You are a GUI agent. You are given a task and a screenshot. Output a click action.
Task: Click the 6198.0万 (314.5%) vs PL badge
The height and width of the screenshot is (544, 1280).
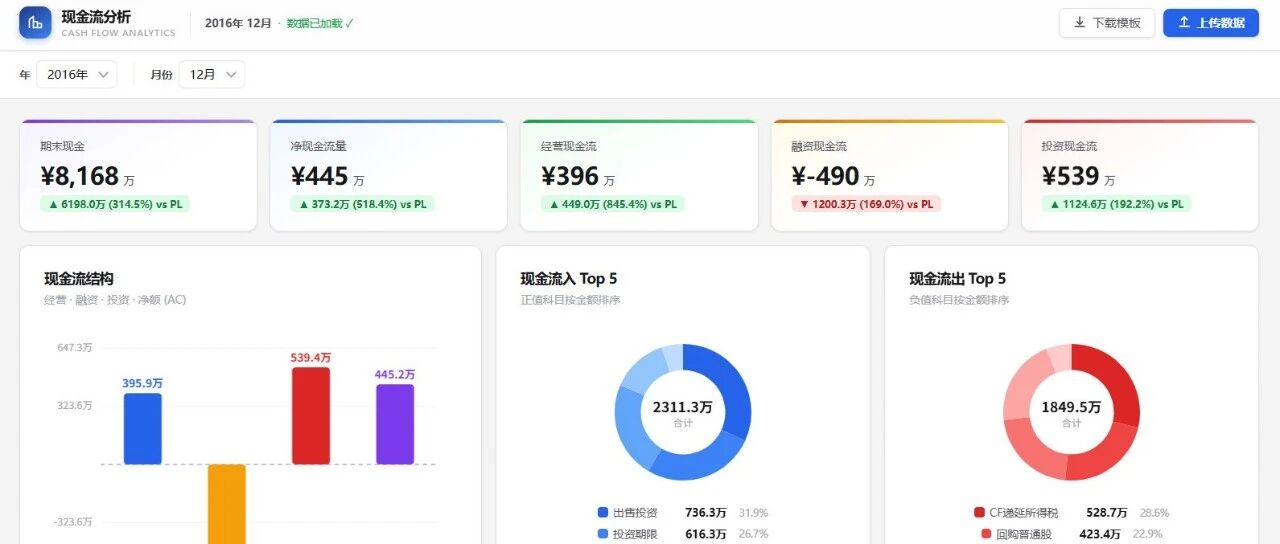coord(115,204)
